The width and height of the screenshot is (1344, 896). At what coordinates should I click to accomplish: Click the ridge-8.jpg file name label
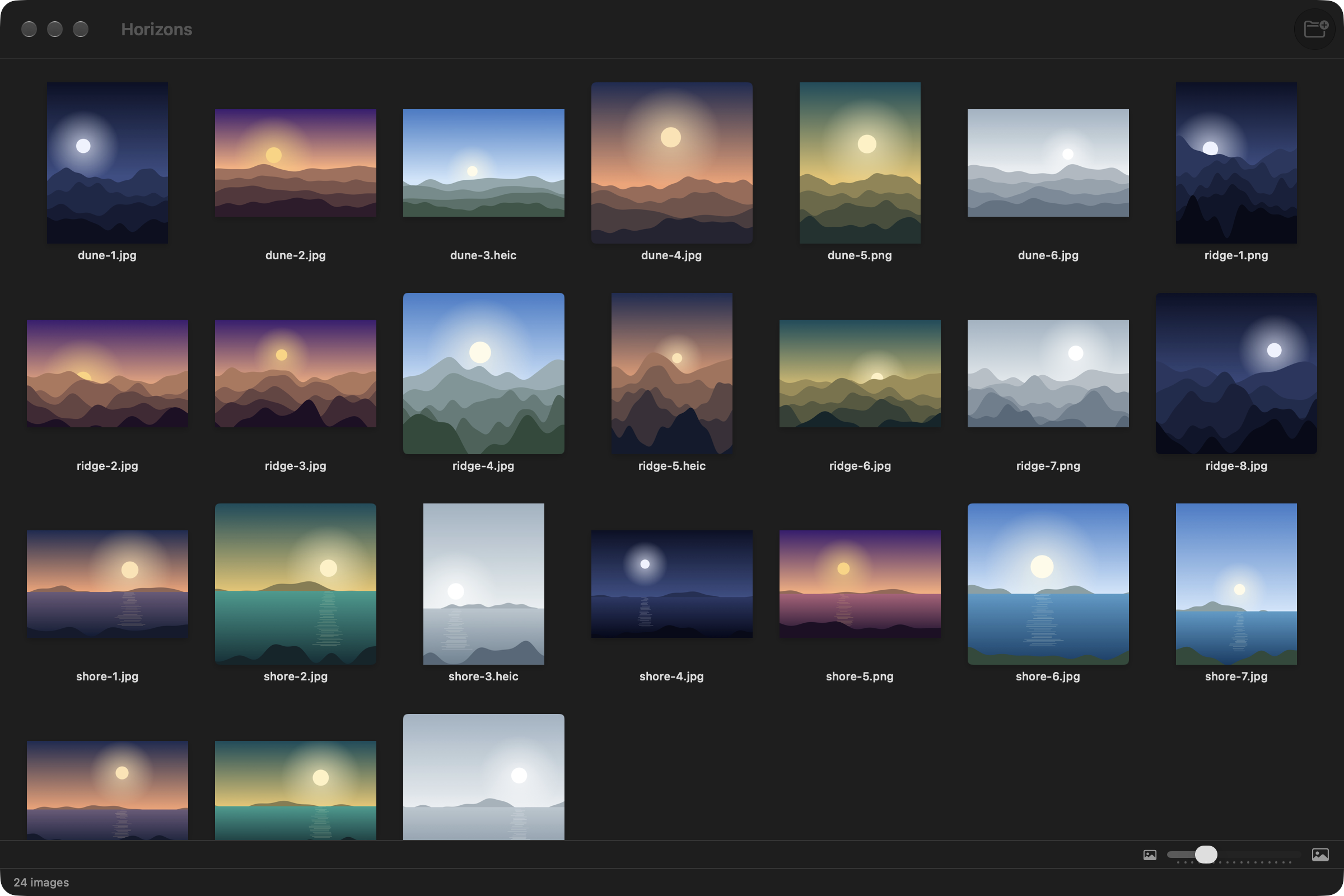[x=1236, y=466]
